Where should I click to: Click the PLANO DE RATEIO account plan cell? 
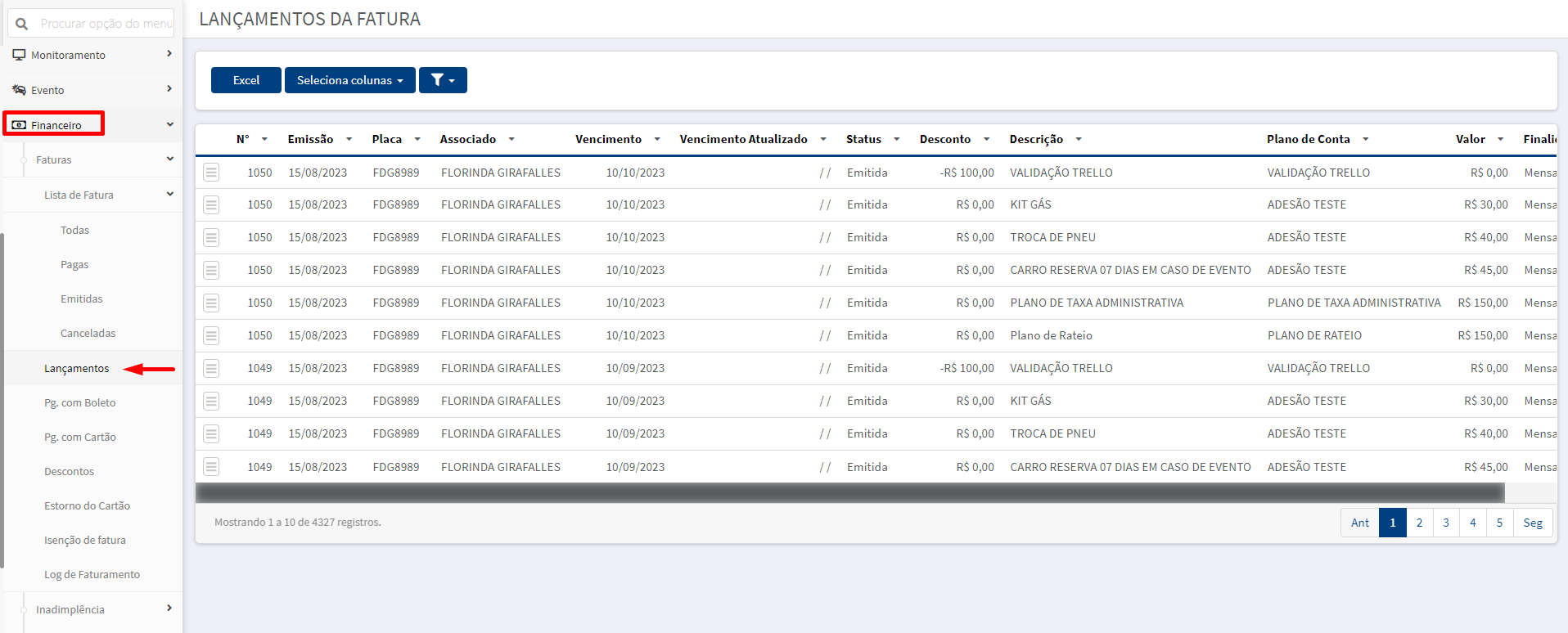[x=1314, y=335]
